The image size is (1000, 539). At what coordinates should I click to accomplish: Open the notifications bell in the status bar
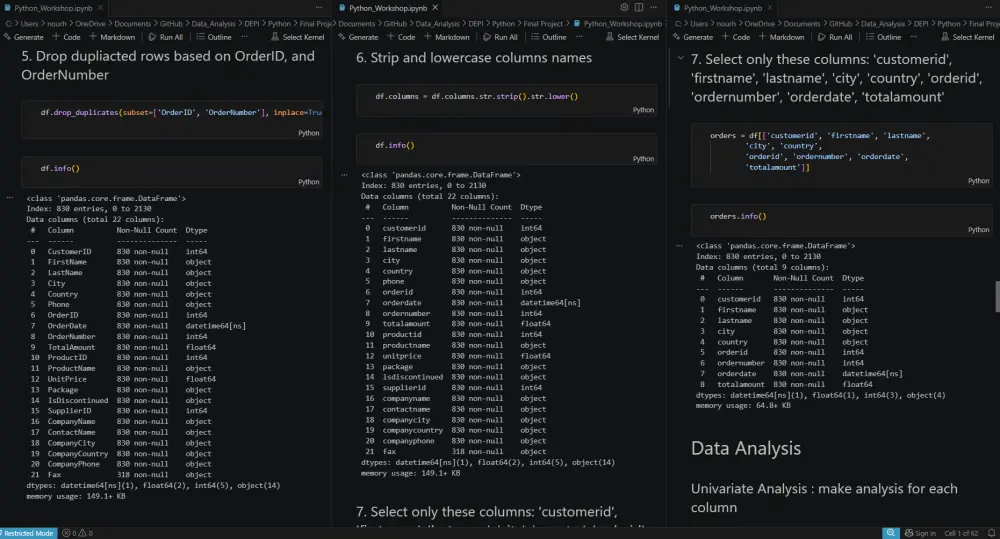991,533
